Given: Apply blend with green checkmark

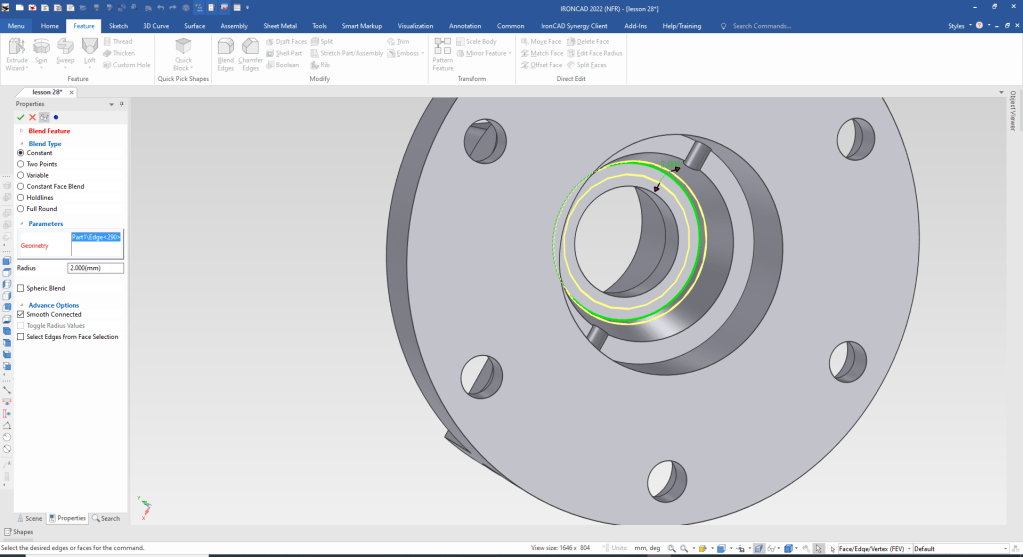Looking at the screenshot, I should [x=20, y=117].
